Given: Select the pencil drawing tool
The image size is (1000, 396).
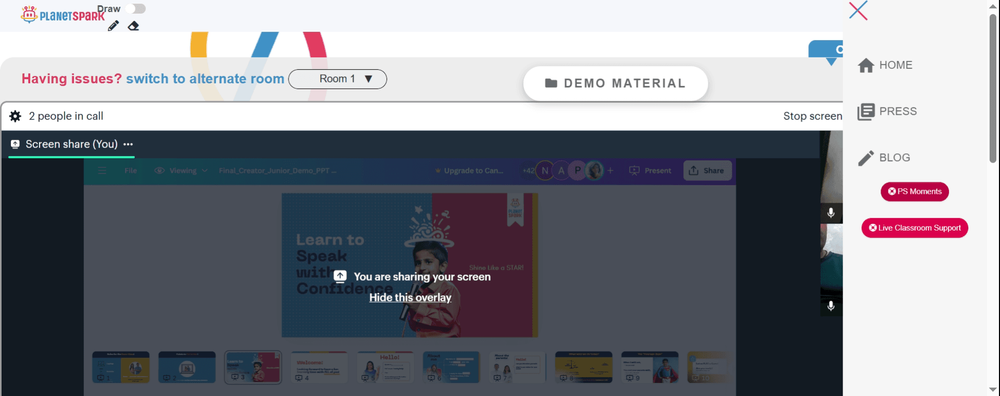Looking at the screenshot, I should pos(114,26).
